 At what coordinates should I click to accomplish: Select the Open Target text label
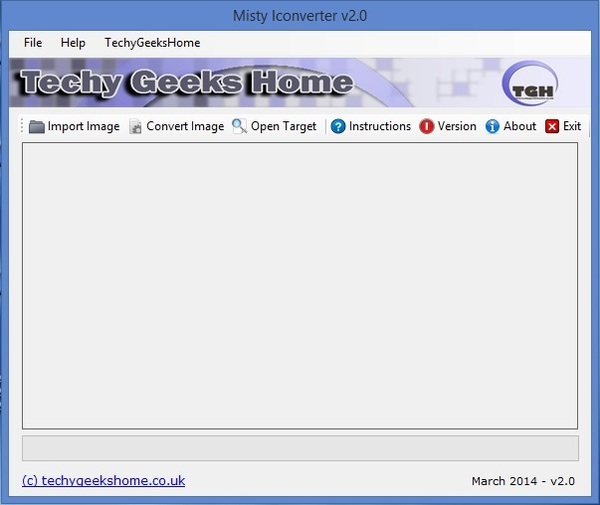(283, 127)
